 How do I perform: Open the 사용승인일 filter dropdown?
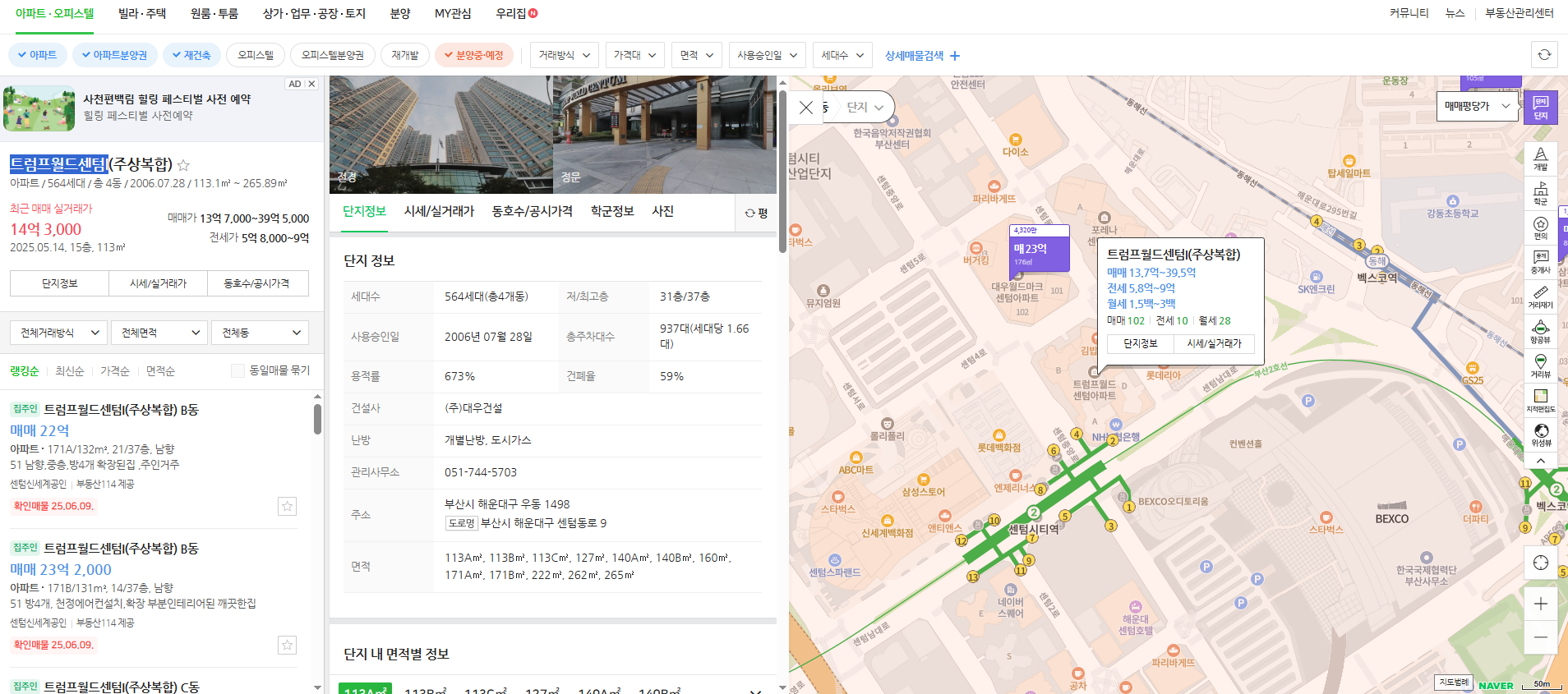[768, 55]
